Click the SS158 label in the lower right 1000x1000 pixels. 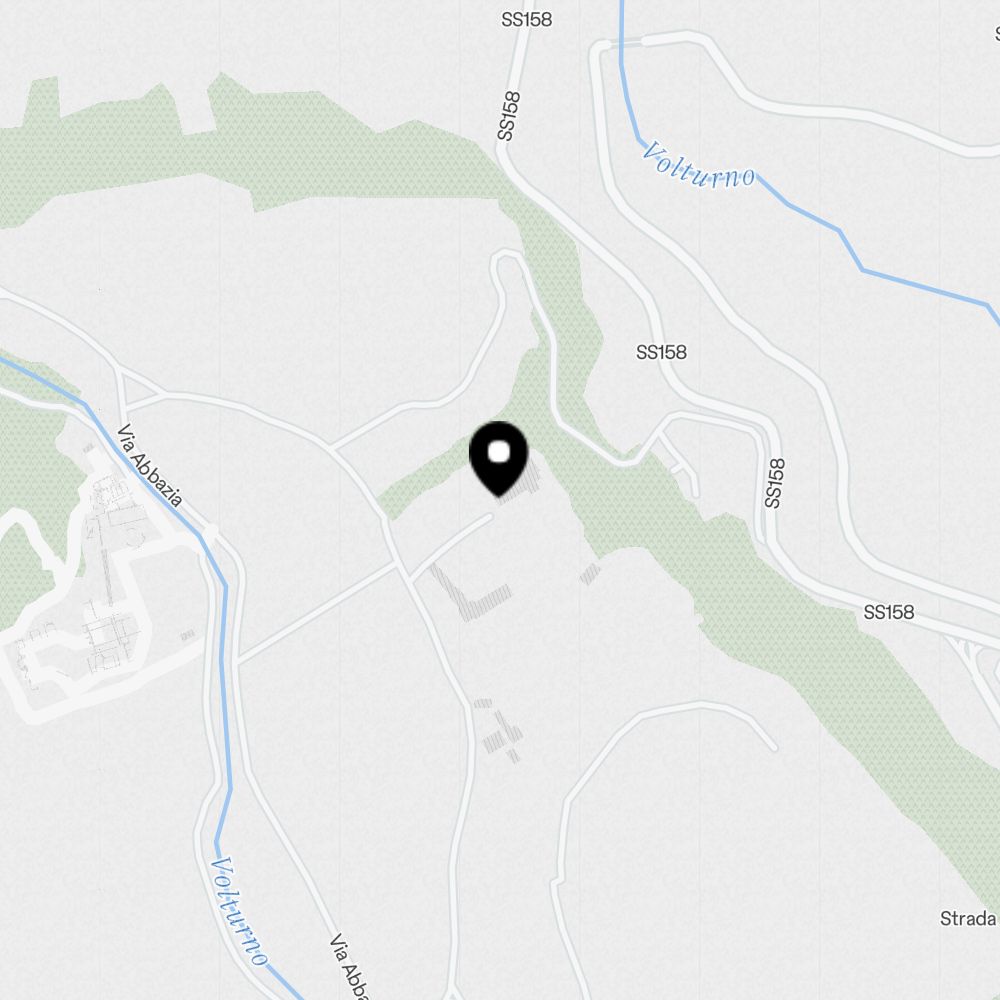click(888, 612)
